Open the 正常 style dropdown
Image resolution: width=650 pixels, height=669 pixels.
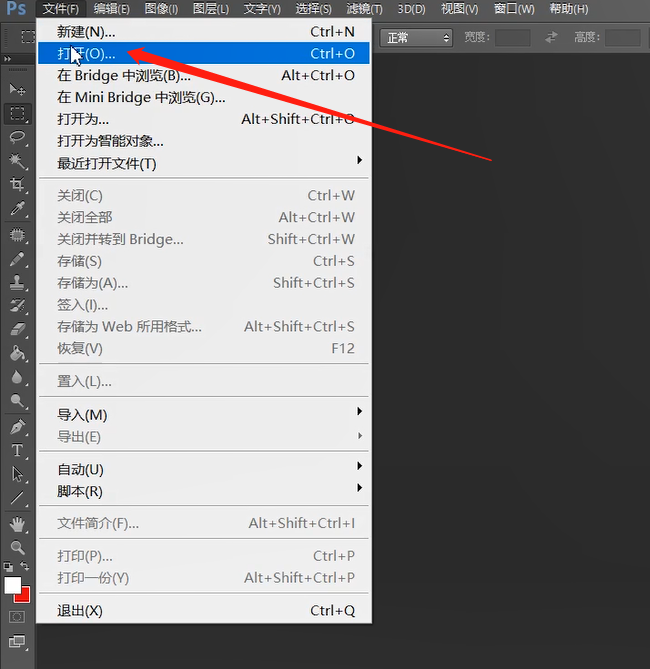(416, 38)
